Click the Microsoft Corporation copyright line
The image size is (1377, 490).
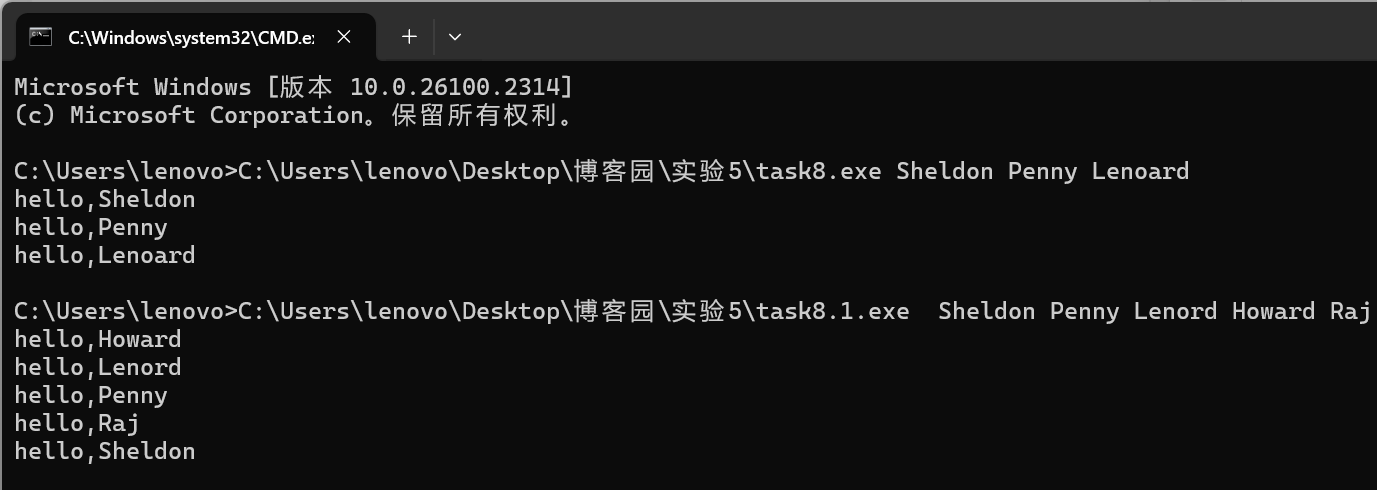[x=294, y=115]
